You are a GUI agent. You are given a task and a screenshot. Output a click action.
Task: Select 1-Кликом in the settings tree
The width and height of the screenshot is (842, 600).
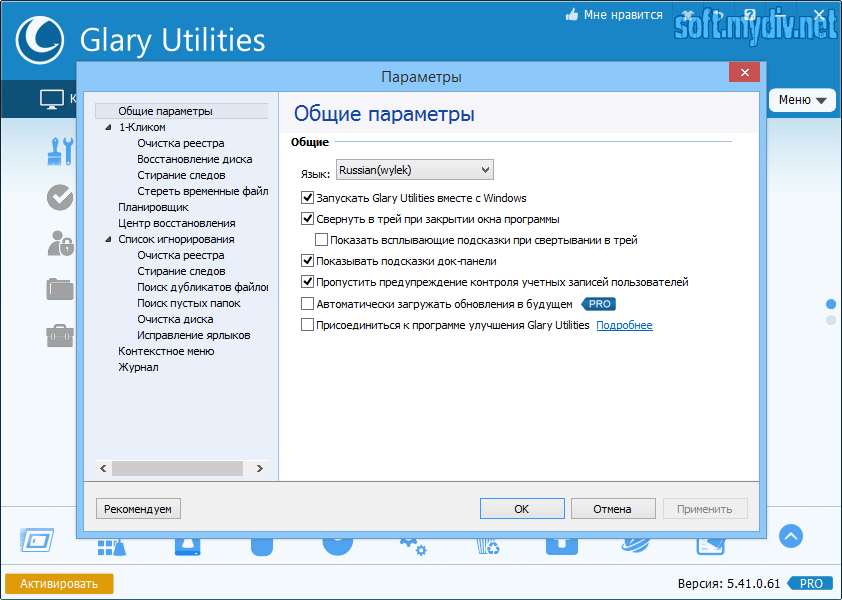pyautogui.click(x=142, y=127)
